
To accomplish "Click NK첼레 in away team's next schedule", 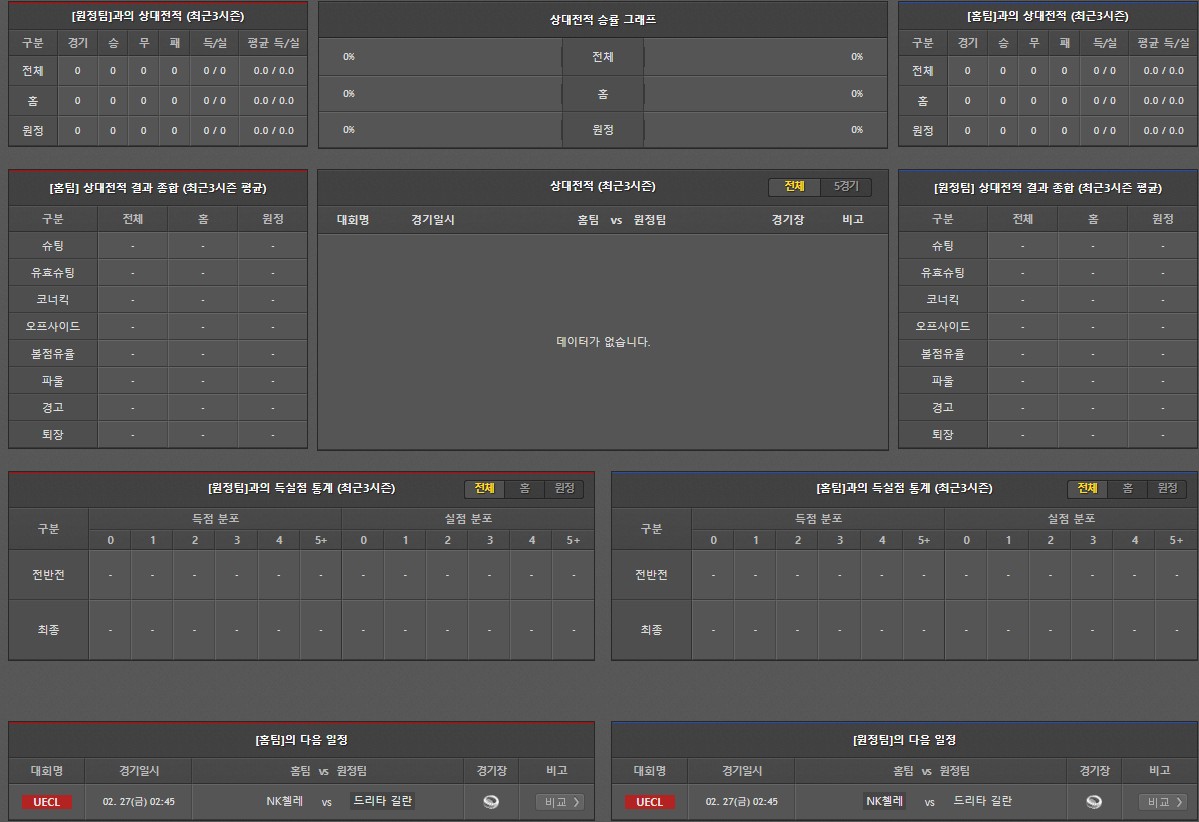I will coord(885,801).
